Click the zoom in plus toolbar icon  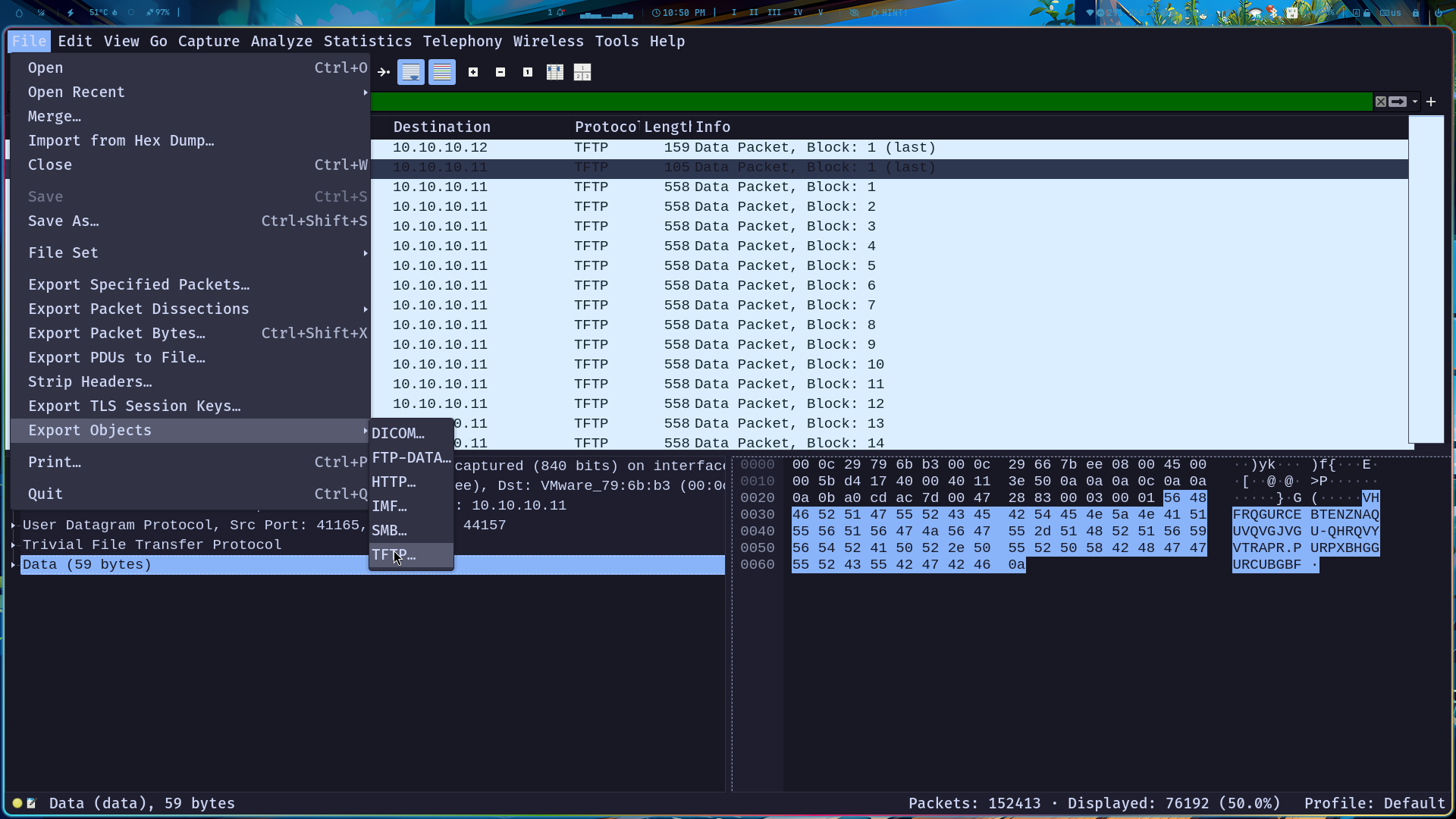tap(473, 72)
